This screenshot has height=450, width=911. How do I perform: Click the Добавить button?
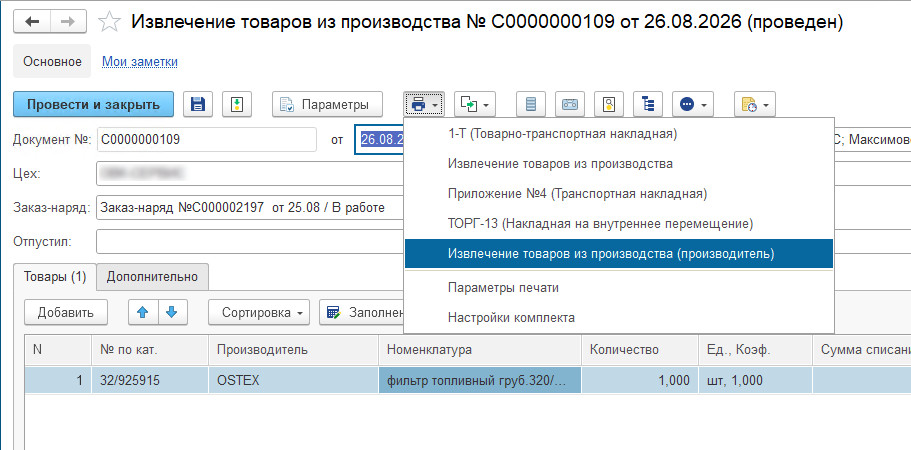[x=66, y=312]
